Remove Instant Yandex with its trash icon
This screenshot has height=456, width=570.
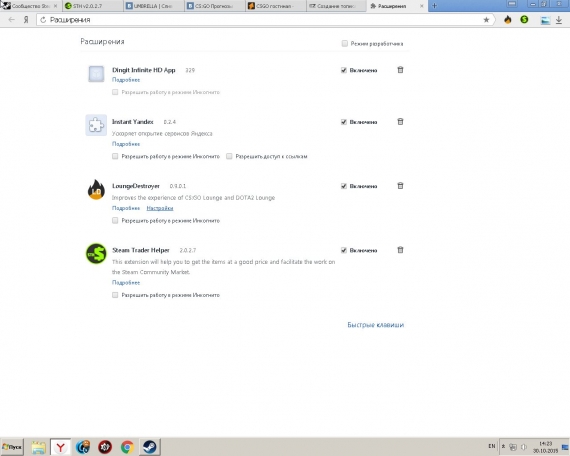click(x=400, y=121)
